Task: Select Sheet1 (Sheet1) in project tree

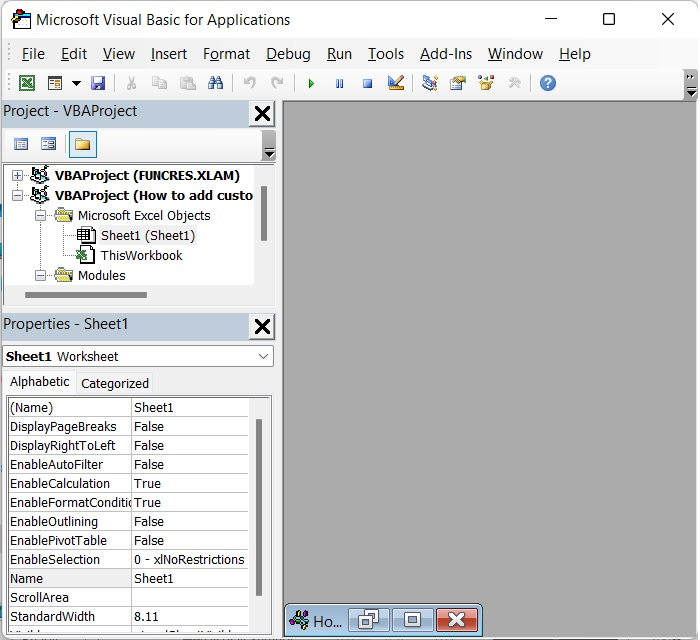Action: click(148, 235)
